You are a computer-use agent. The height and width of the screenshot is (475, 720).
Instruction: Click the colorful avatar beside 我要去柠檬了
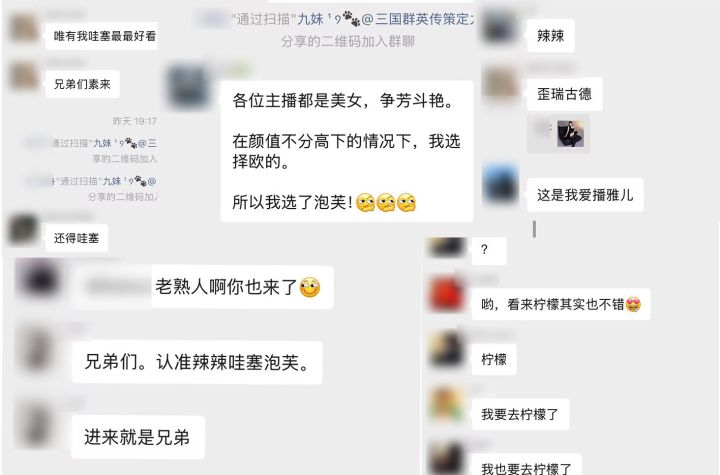tap(446, 404)
